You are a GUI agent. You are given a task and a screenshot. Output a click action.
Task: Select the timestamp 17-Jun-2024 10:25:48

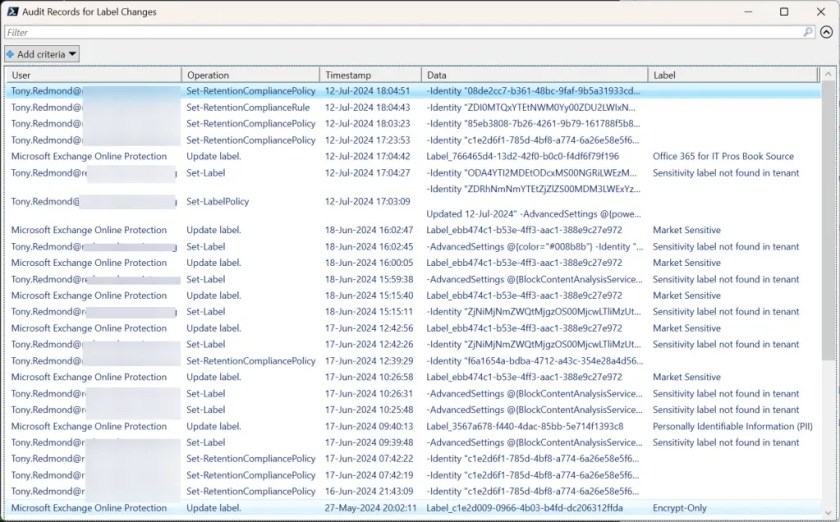[x=369, y=410]
